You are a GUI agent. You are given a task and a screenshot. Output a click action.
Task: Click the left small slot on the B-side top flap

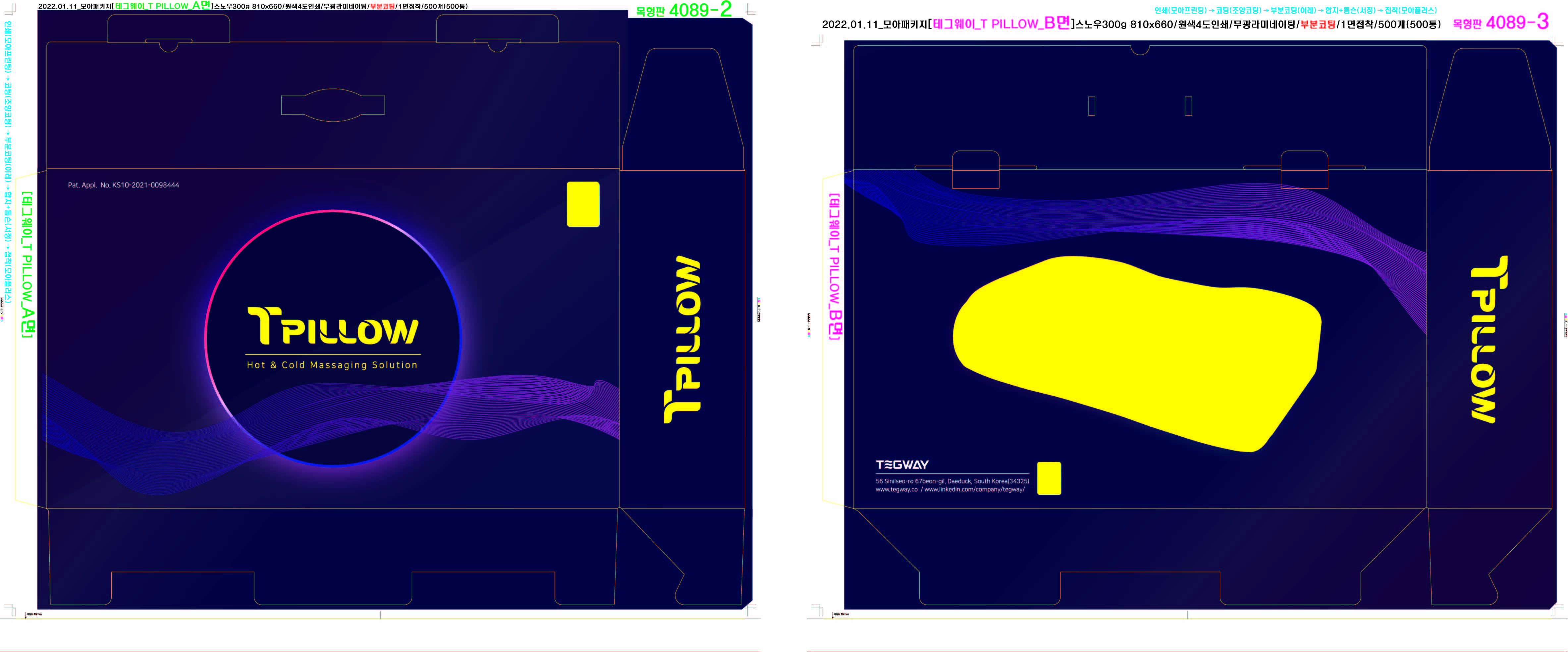[x=1091, y=106]
